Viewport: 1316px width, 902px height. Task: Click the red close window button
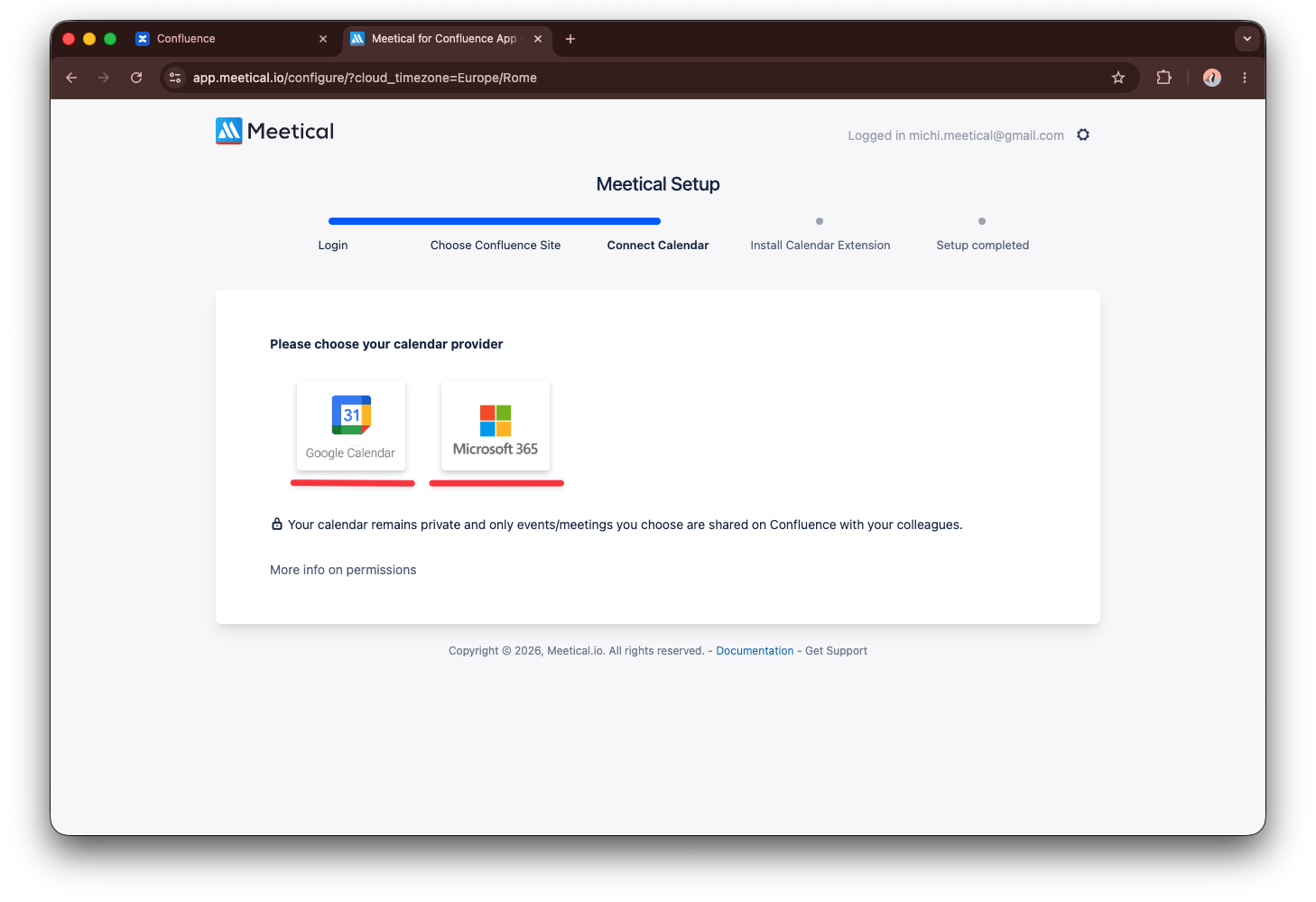[x=69, y=39]
